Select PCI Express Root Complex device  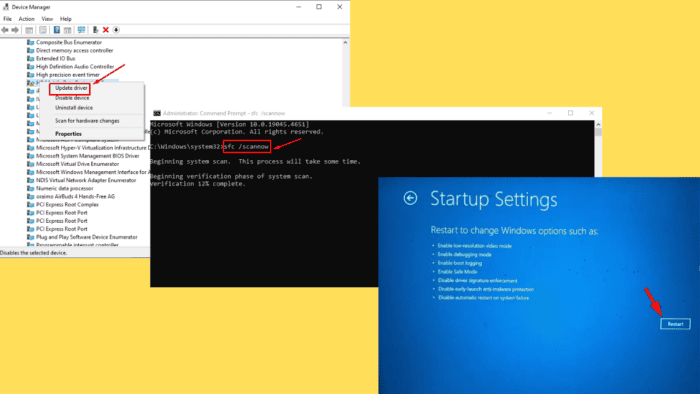(67, 204)
